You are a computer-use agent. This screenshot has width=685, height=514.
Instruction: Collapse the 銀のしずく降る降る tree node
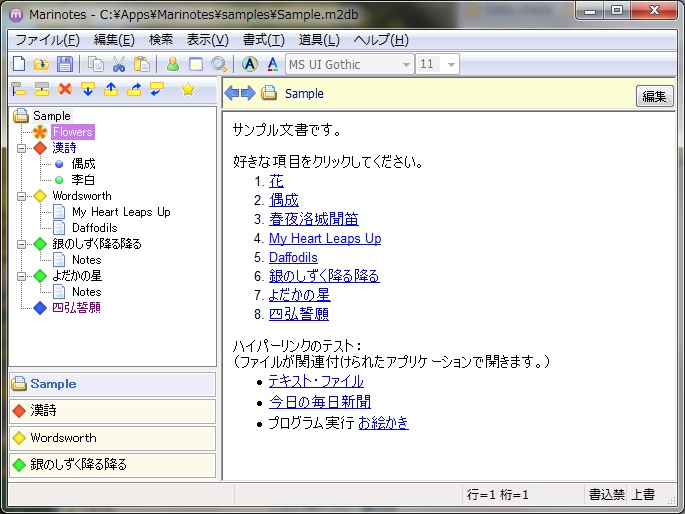pos(21,245)
